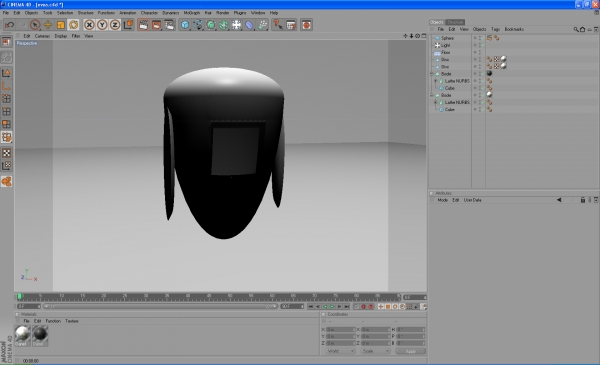Toggle the visibility dots for the Floor object
Viewport: 600px width, 365px height.
click(480, 52)
